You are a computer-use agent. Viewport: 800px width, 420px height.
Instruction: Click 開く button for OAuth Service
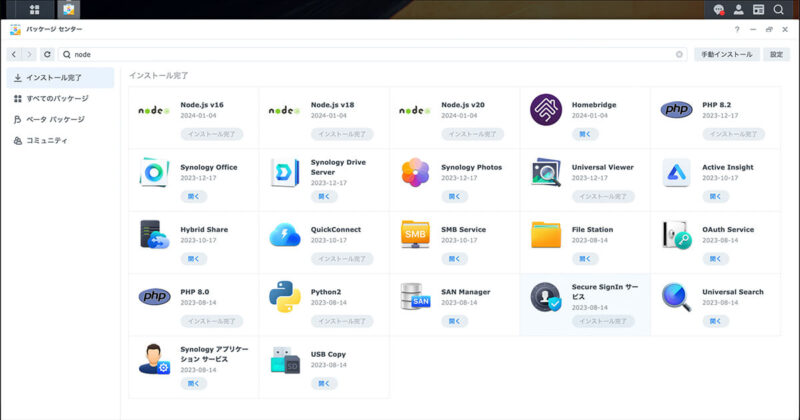pos(715,259)
